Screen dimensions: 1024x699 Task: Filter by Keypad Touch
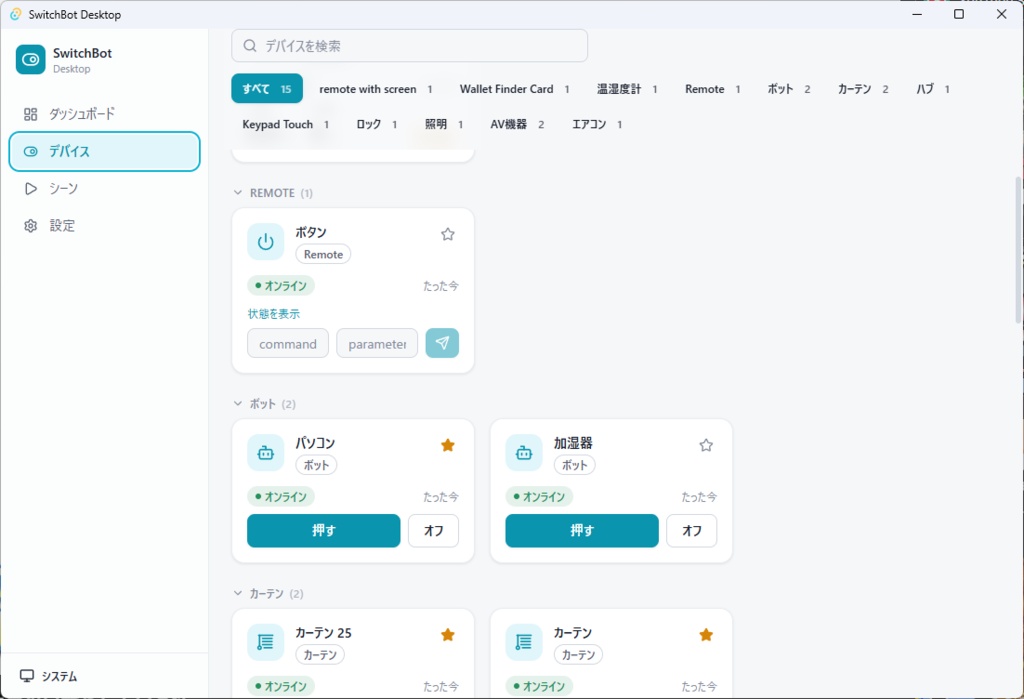click(x=285, y=124)
